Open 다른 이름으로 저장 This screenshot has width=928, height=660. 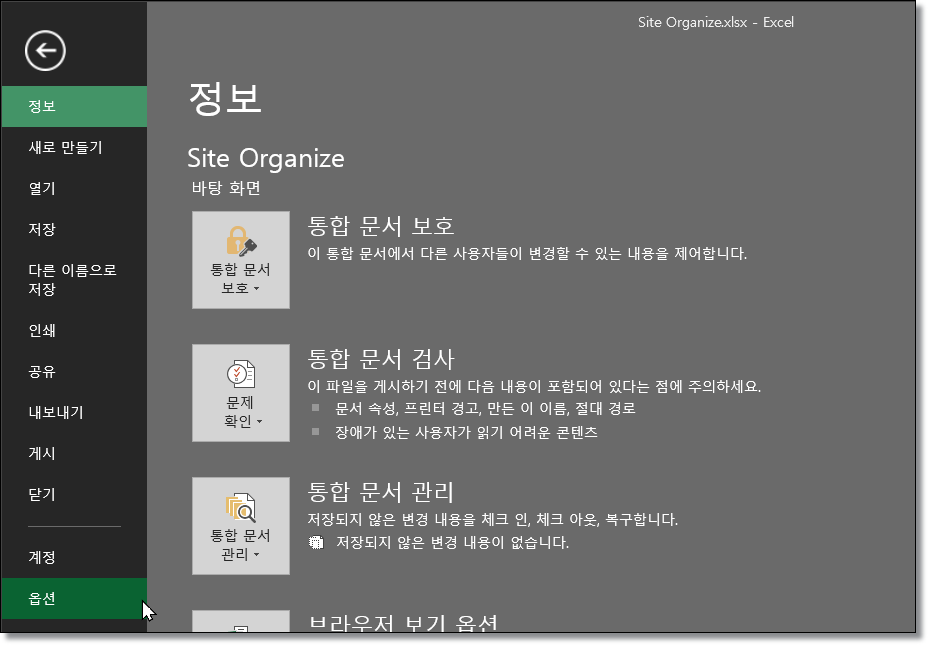point(74,279)
